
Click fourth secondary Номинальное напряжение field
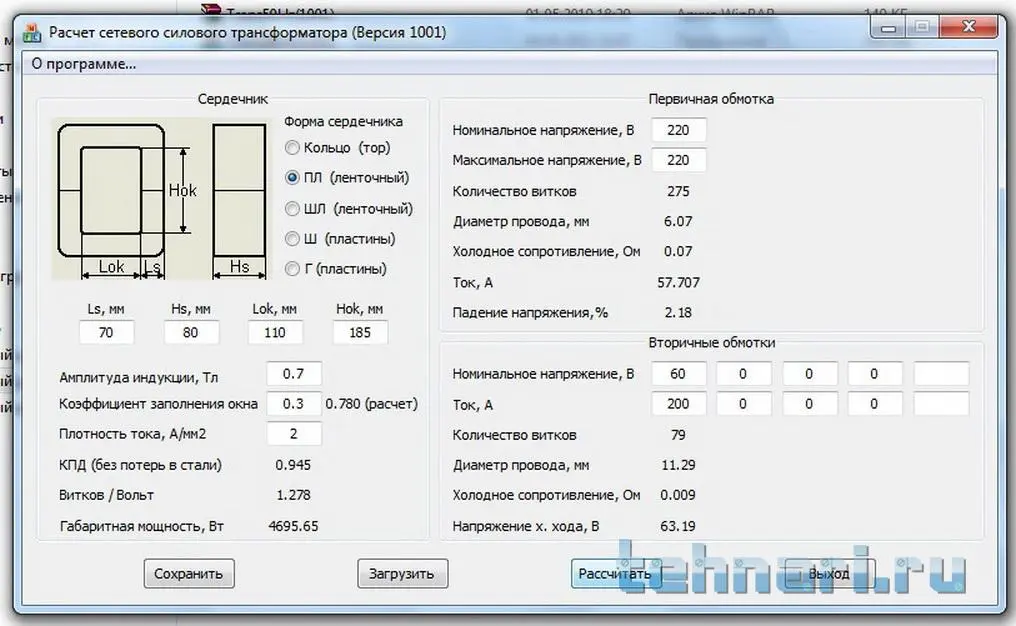(875, 374)
